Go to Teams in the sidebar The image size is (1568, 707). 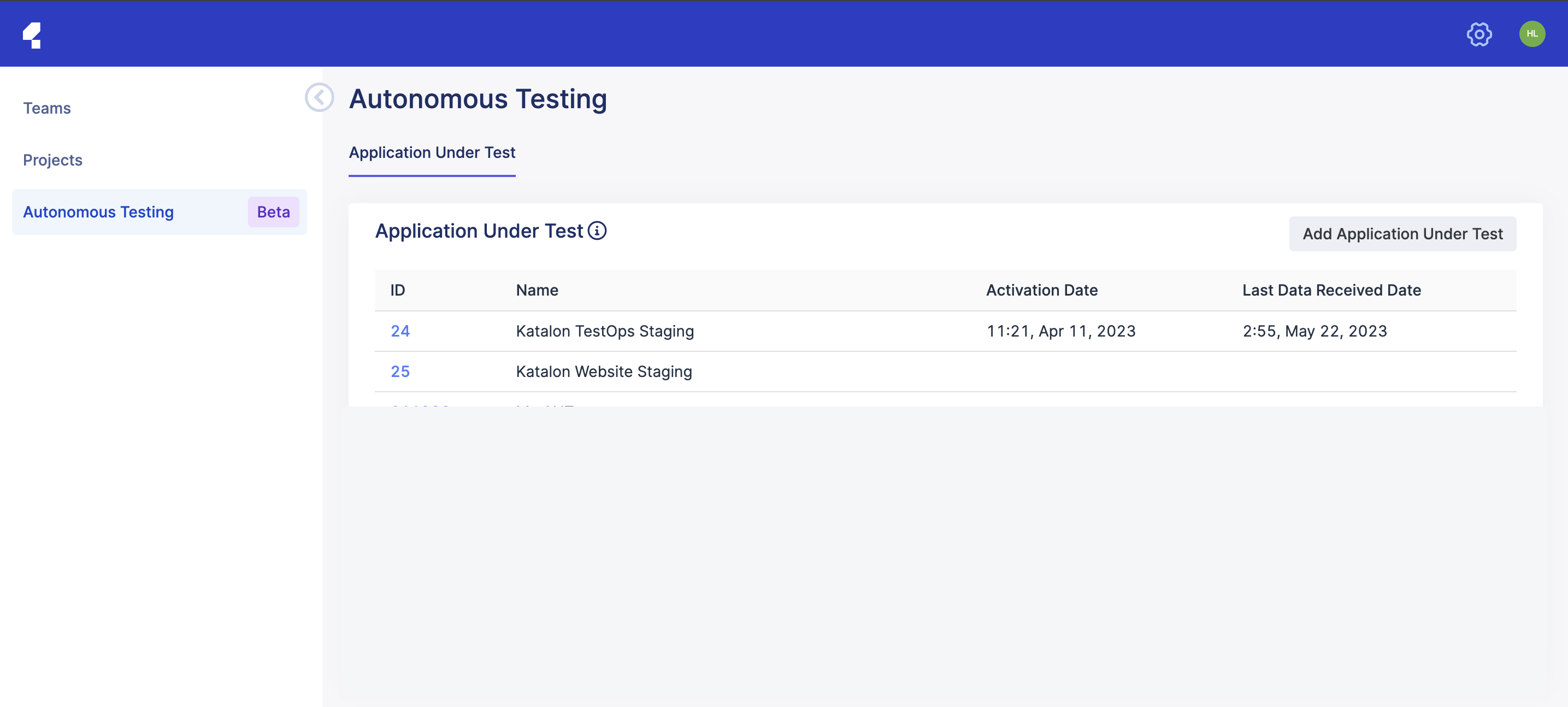(47, 108)
